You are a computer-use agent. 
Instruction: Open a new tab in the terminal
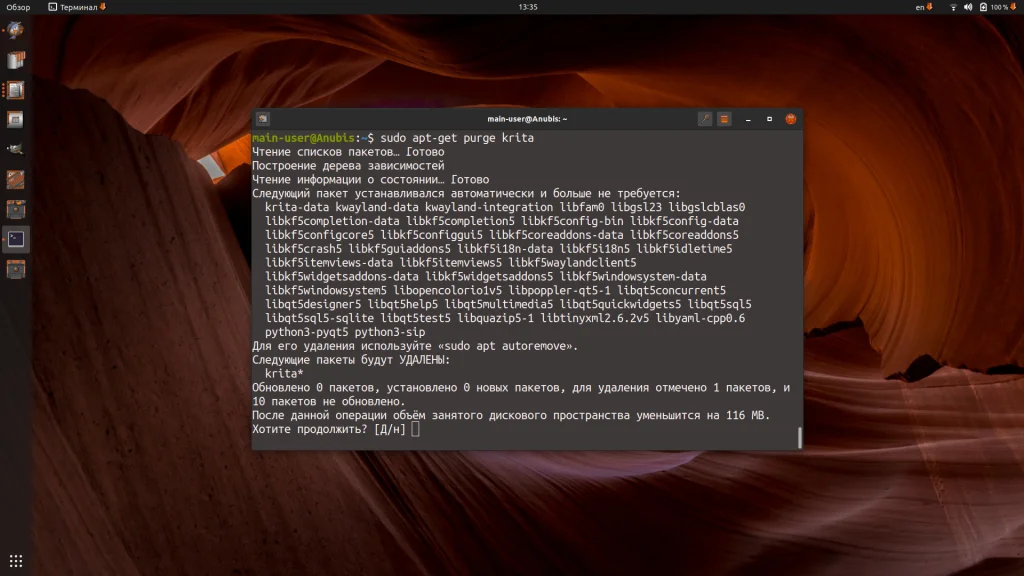tap(263, 119)
